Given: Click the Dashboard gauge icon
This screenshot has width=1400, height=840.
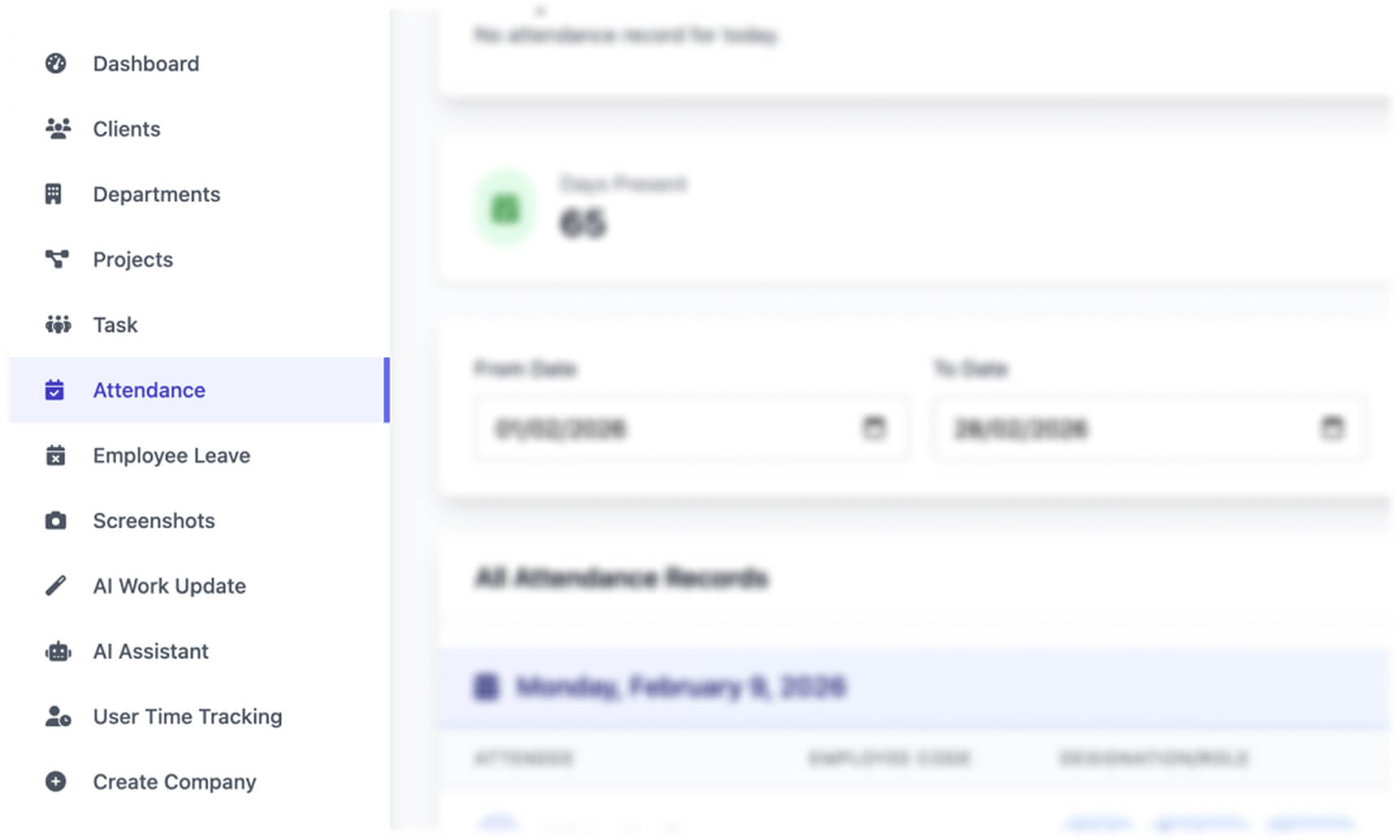Looking at the screenshot, I should pyautogui.click(x=55, y=63).
